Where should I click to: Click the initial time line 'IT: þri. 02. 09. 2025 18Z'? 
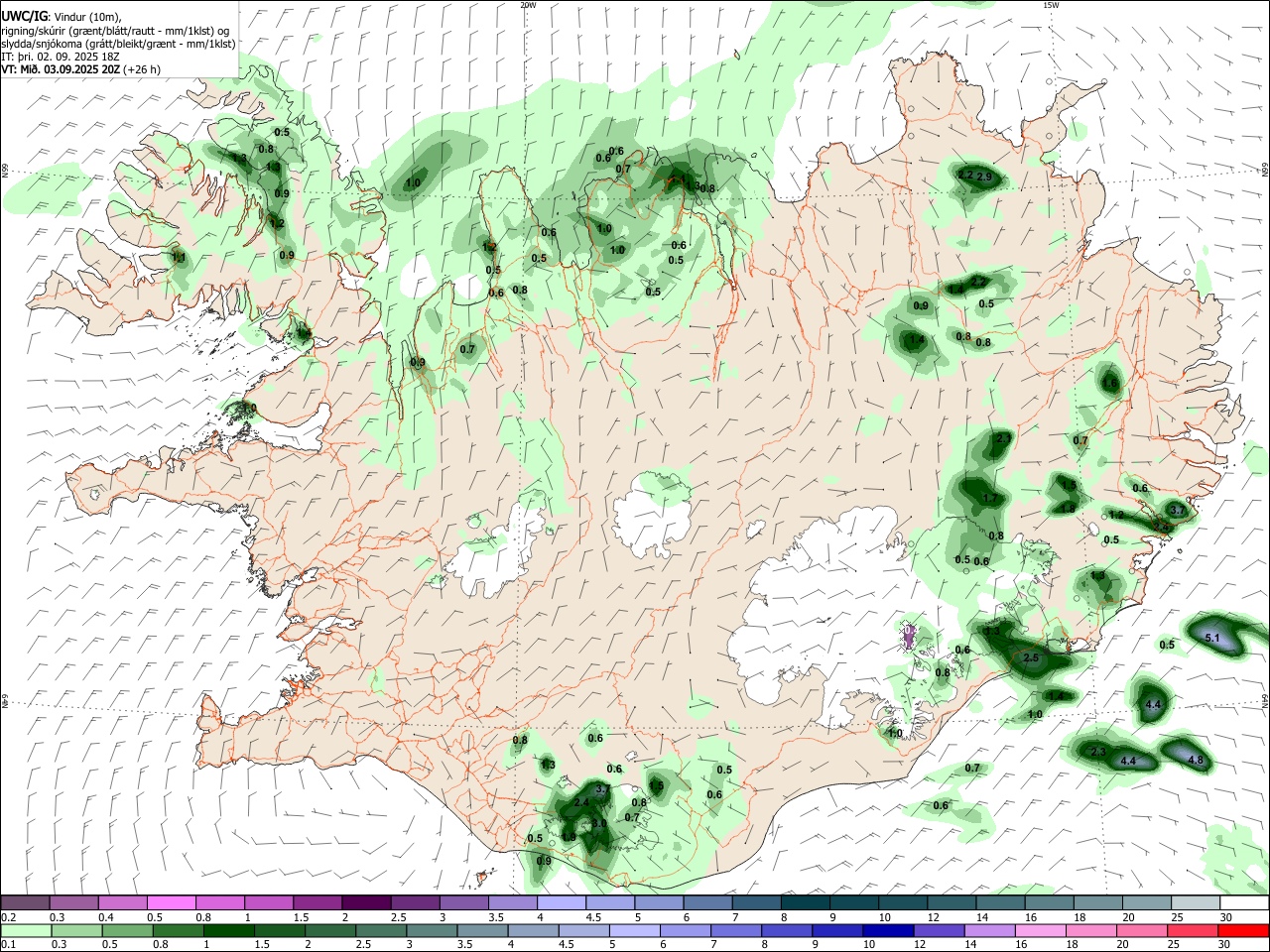tap(62, 57)
